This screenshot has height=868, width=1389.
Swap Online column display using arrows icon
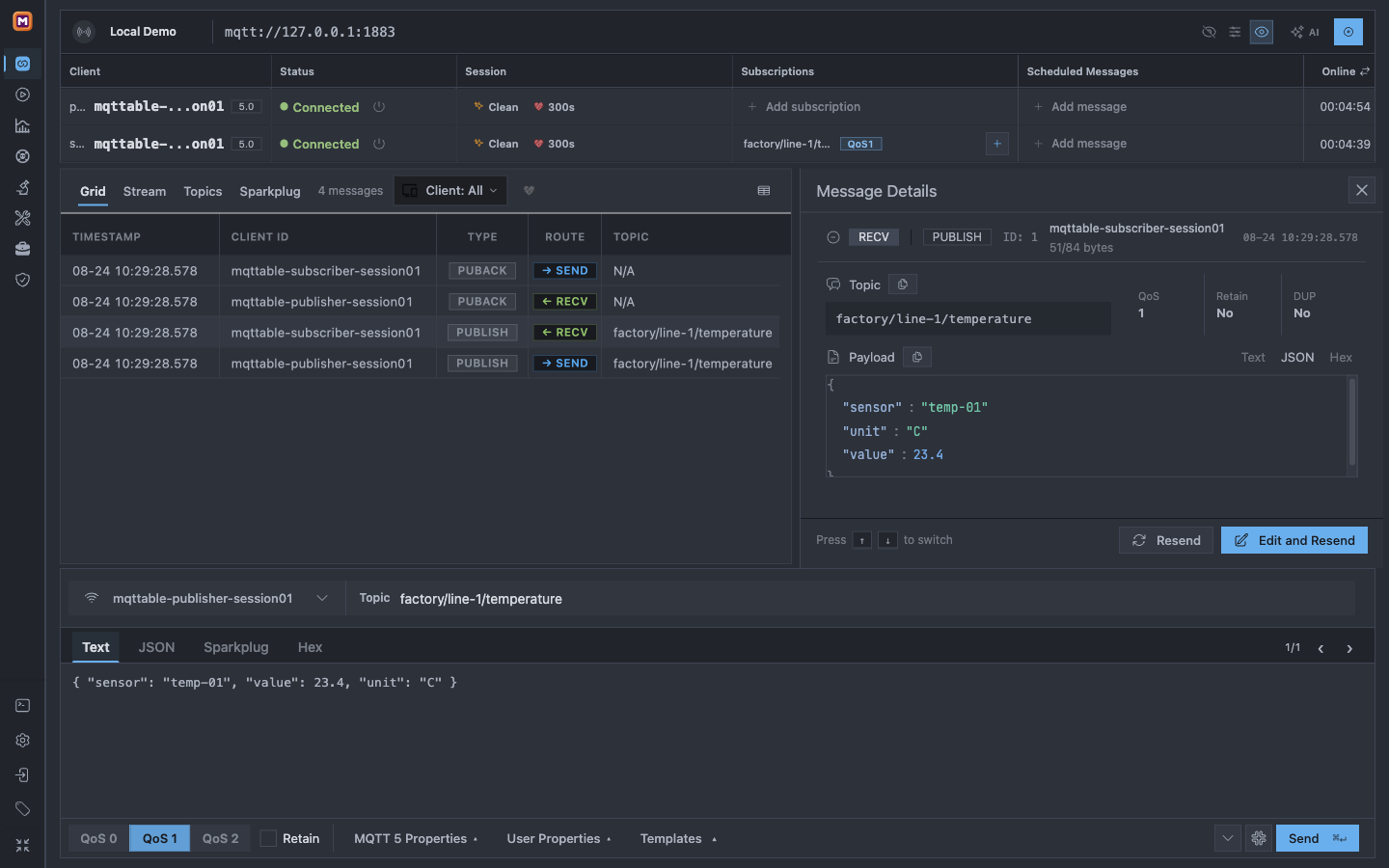coord(1365,71)
